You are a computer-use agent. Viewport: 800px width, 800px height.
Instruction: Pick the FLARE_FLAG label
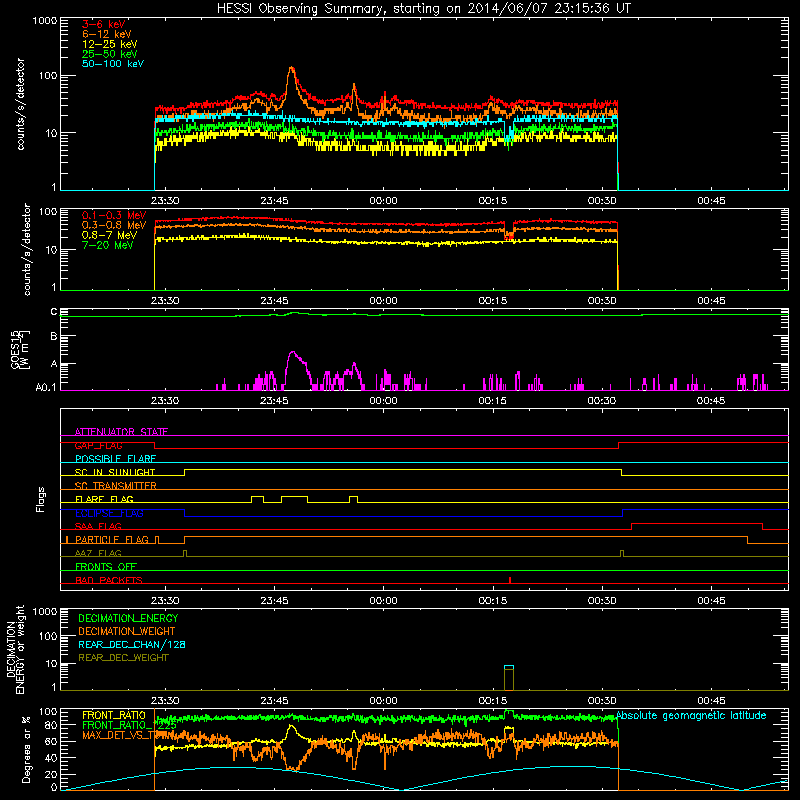[104, 499]
